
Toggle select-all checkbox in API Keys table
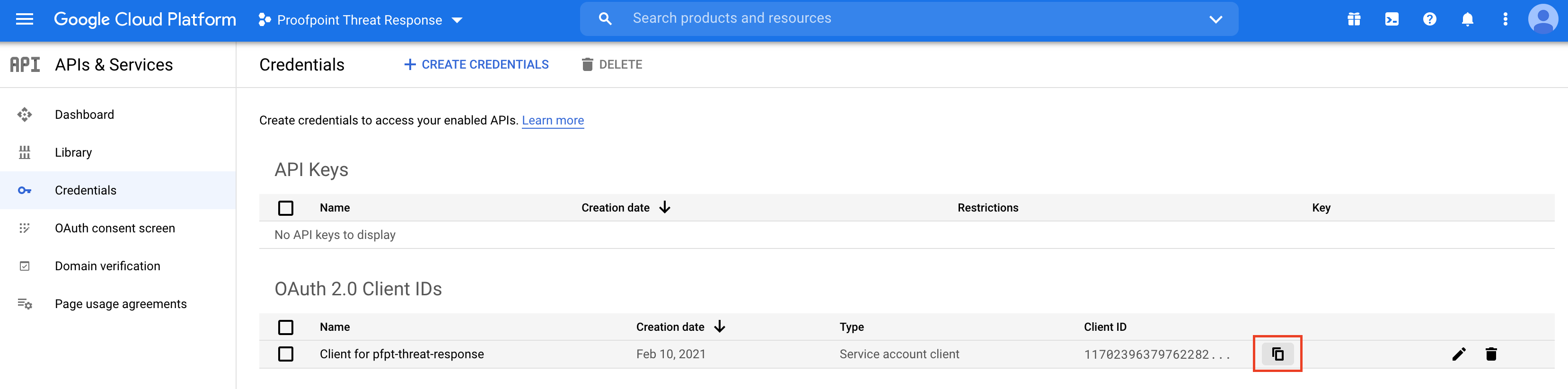coord(285,208)
